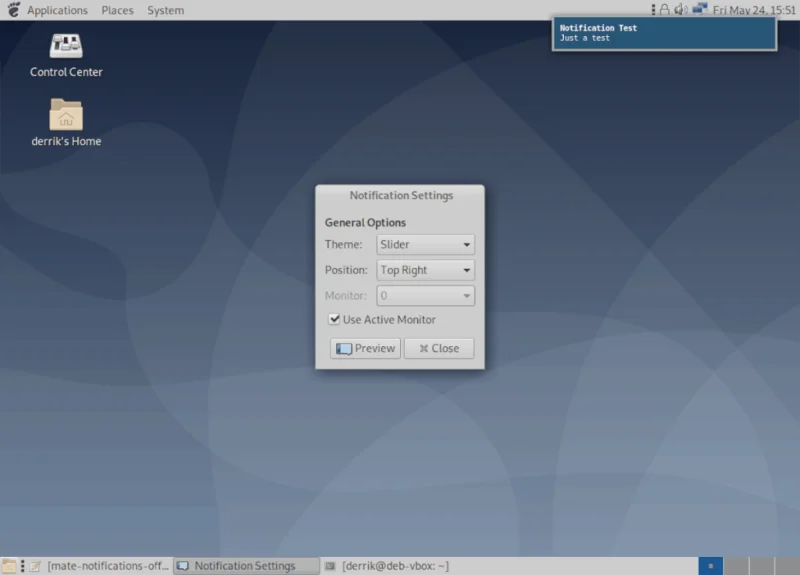Click the Notification Settings window title bar

(x=401, y=195)
